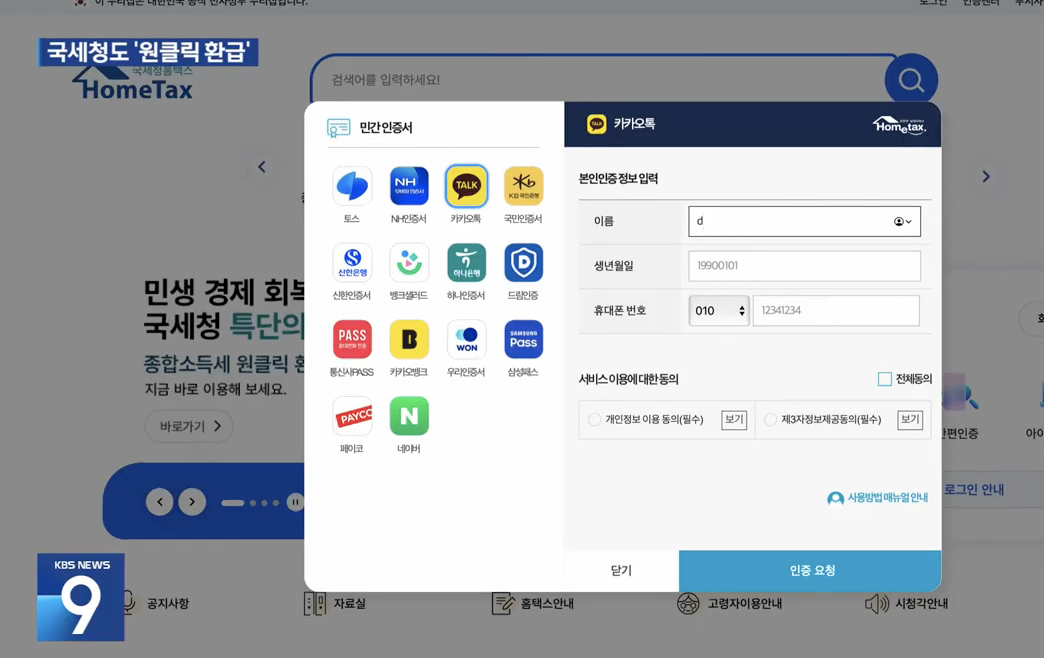Click the 민간인증서 heading
The image size is (1044, 658).
coord(386,127)
